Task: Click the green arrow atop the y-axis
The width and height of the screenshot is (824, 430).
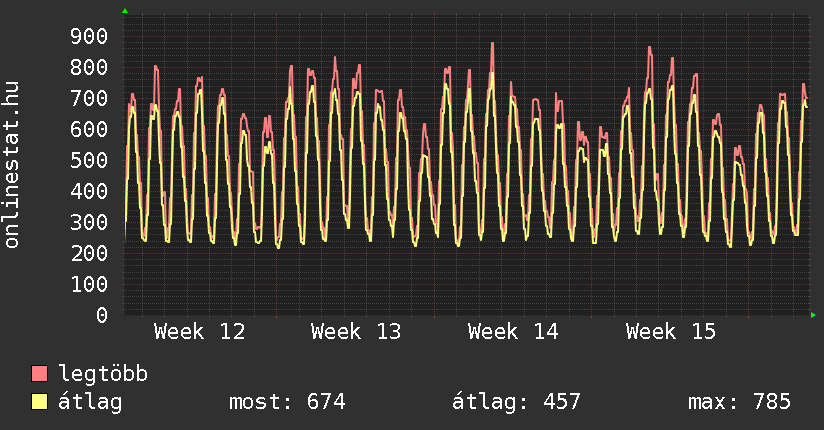Action: (125, 11)
